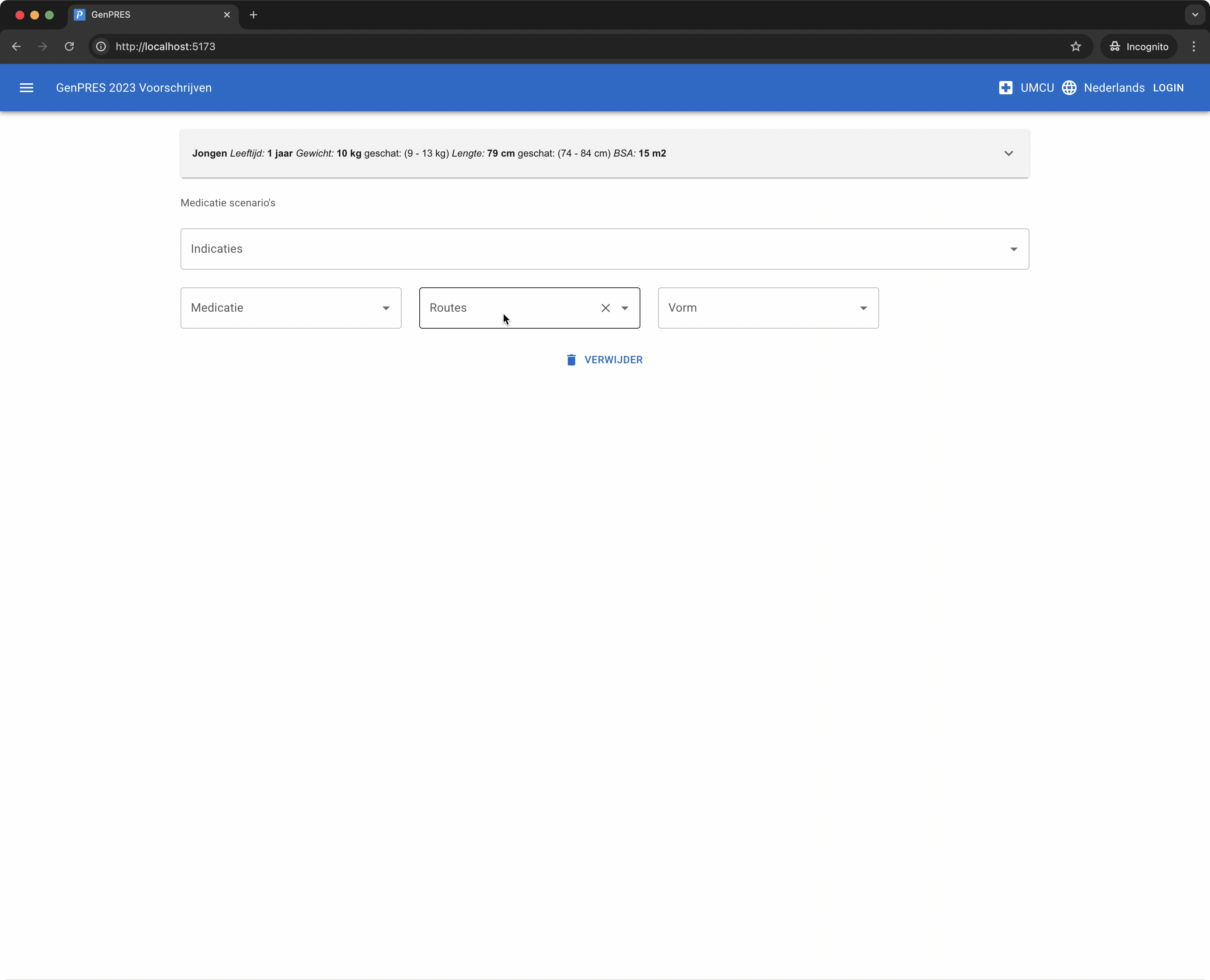
Task: Bookmark page with the star icon
Action: click(1076, 46)
